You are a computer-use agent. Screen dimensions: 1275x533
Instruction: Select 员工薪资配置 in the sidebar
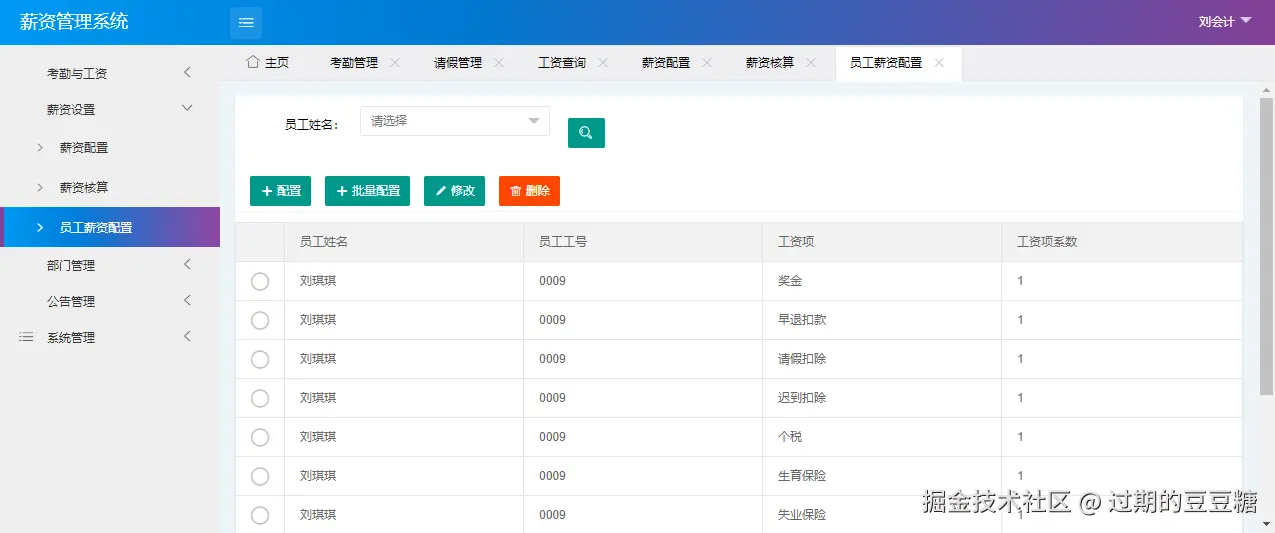pyautogui.click(x=110, y=227)
